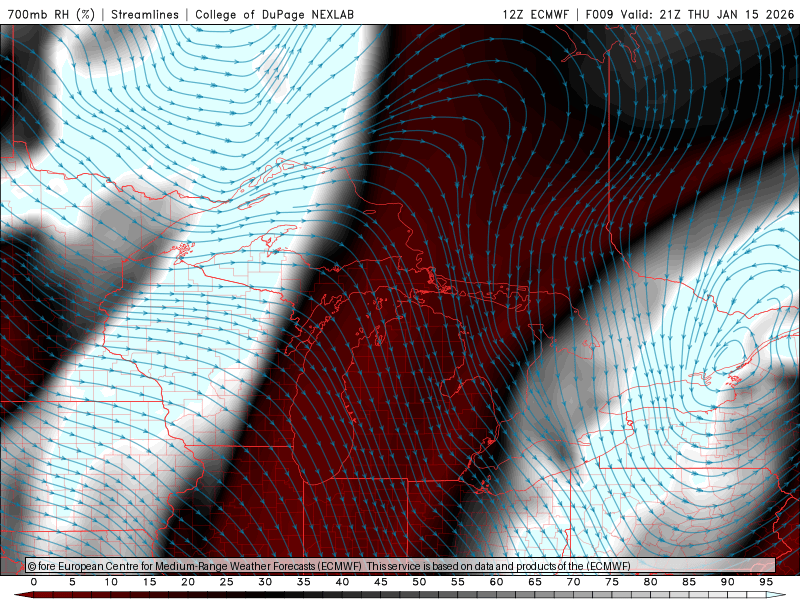
Task: Click the '10' value on color scale
Action: [111, 582]
